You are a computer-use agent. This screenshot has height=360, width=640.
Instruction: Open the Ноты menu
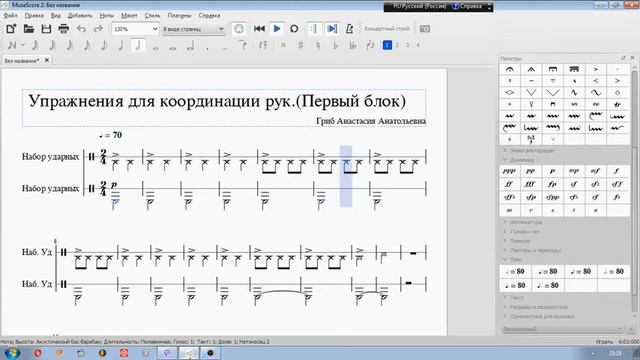(107, 16)
